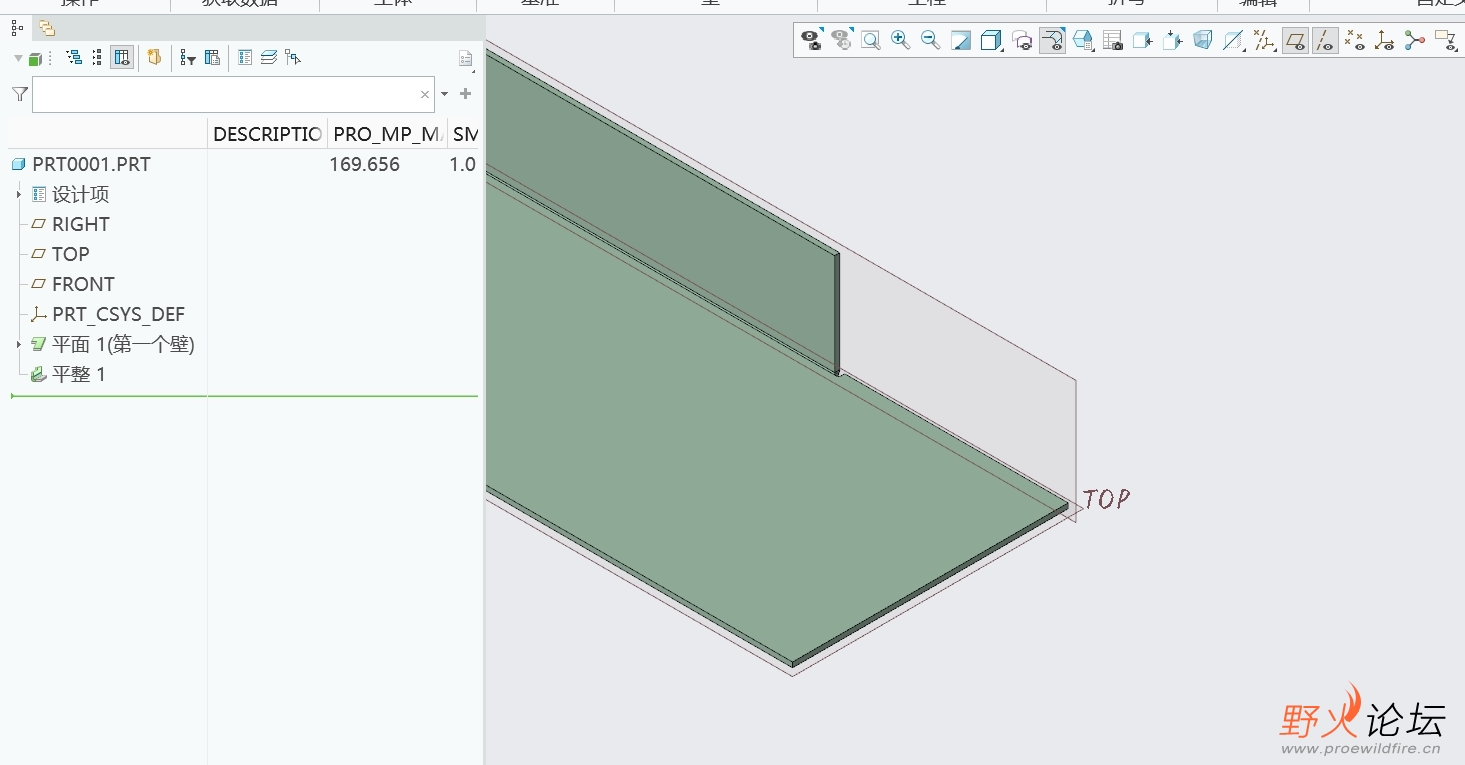Viewport: 1465px width, 765px height.
Task: Click the dotted list icon in tree toolbar
Action: click(x=97, y=58)
